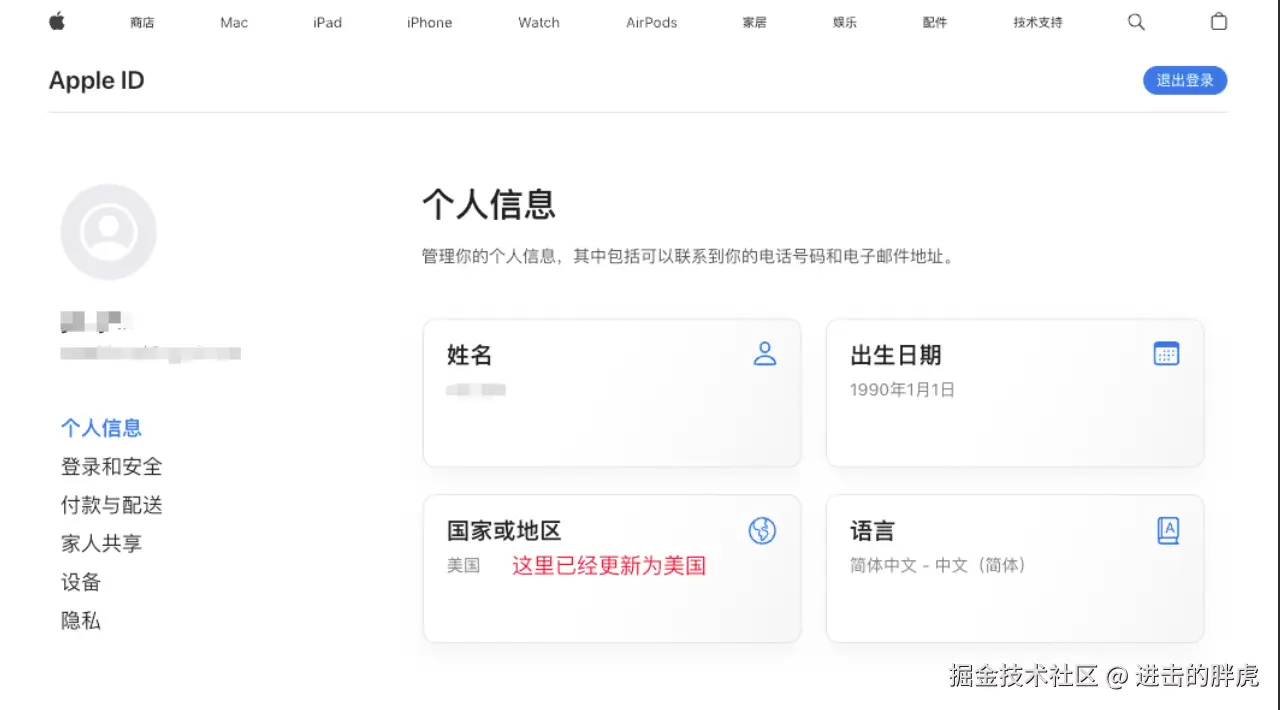The image size is (1280, 710).
Task: Open the 姓名 card title
Action: (469, 355)
